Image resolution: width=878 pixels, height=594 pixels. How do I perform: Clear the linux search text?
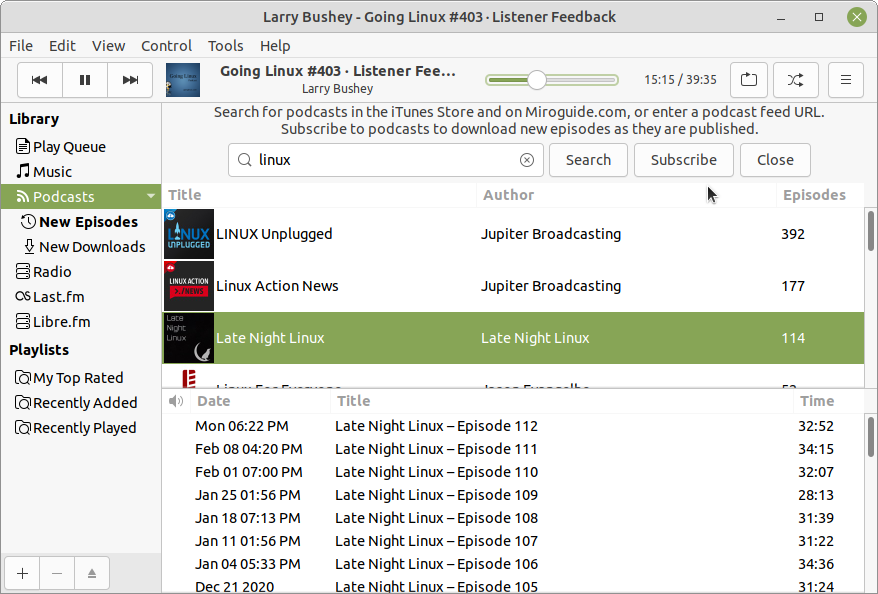click(x=526, y=160)
